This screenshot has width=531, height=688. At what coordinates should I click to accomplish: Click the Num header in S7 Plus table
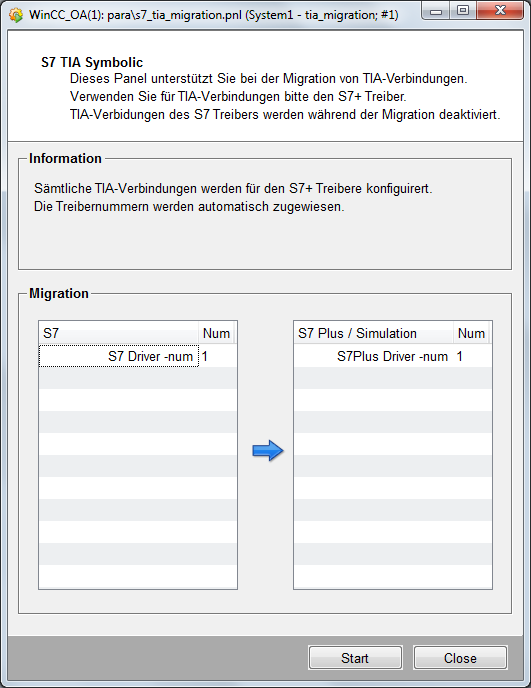pyautogui.click(x=471, y=333)
